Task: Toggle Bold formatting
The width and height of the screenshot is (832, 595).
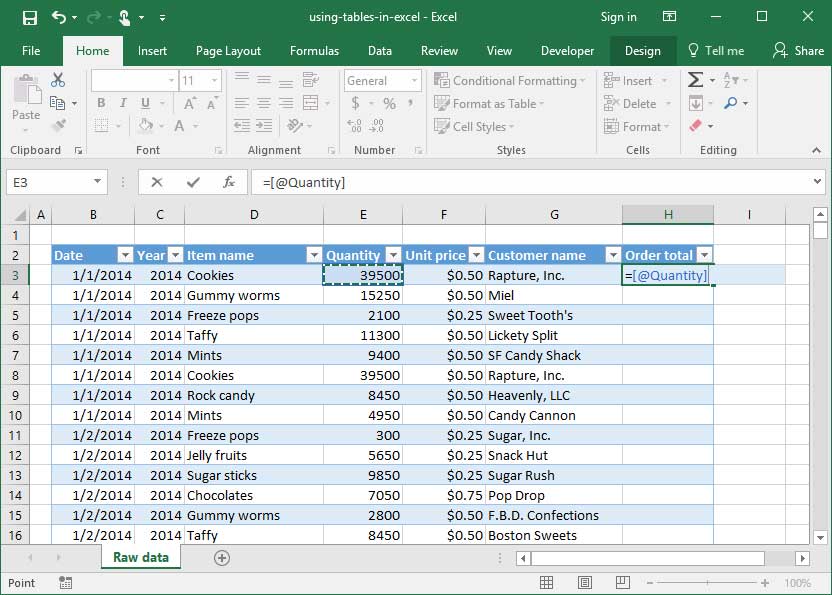Action: click(101, 103)
